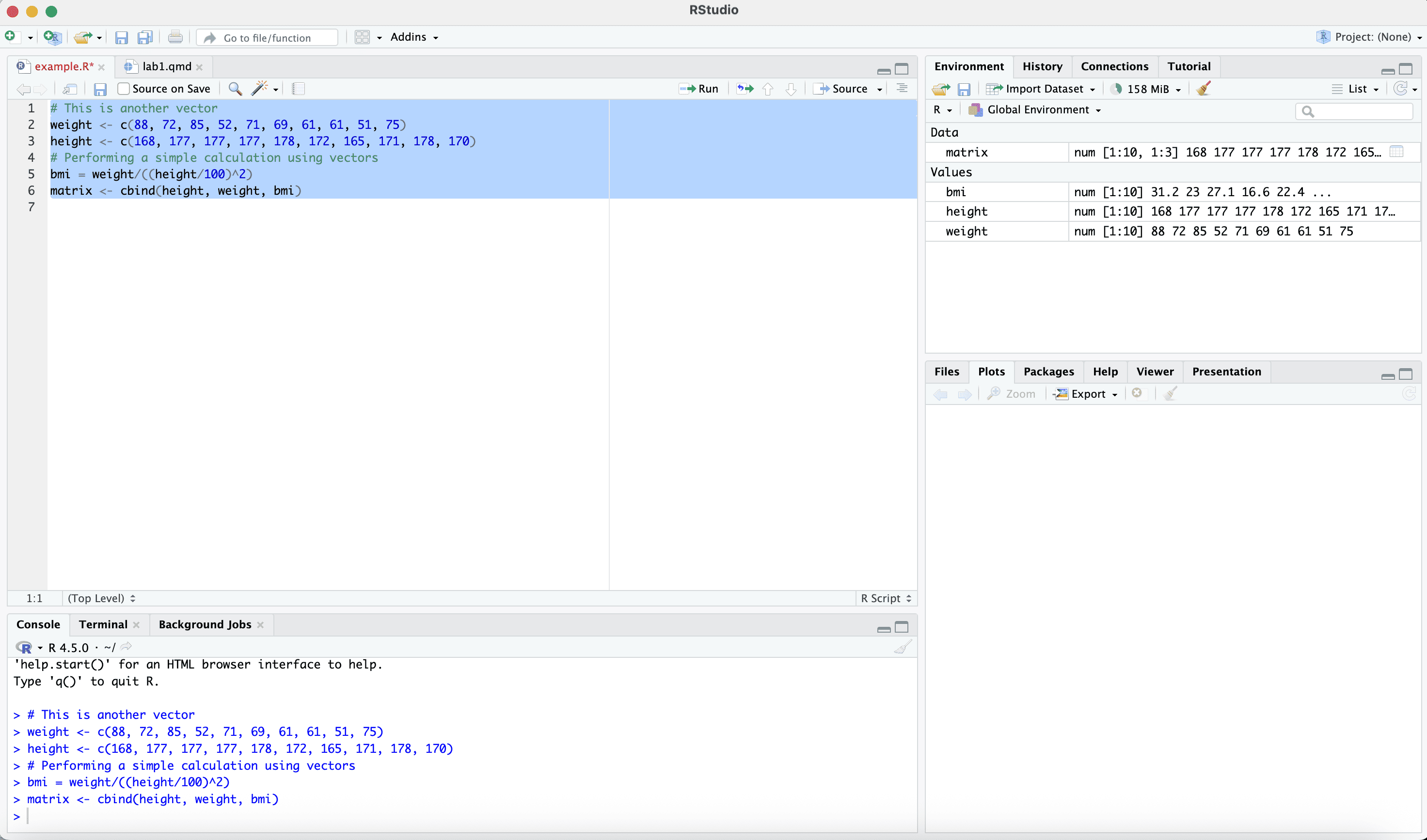Click the magnifier Find/Replace icon in editor
This screenshot has width=1427, height=840.
click(235, 89)
